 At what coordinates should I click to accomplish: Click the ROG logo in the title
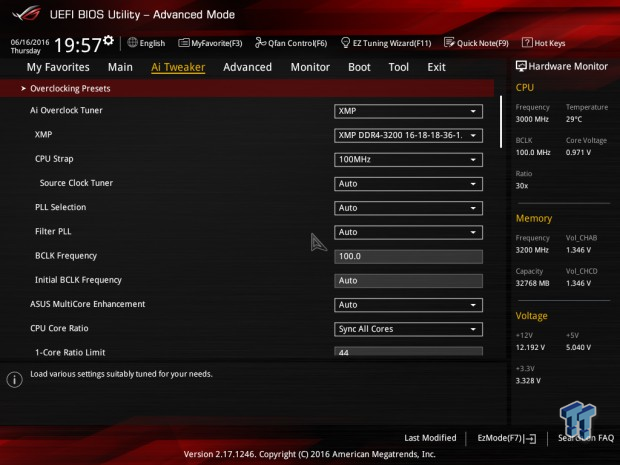point(26,13)
